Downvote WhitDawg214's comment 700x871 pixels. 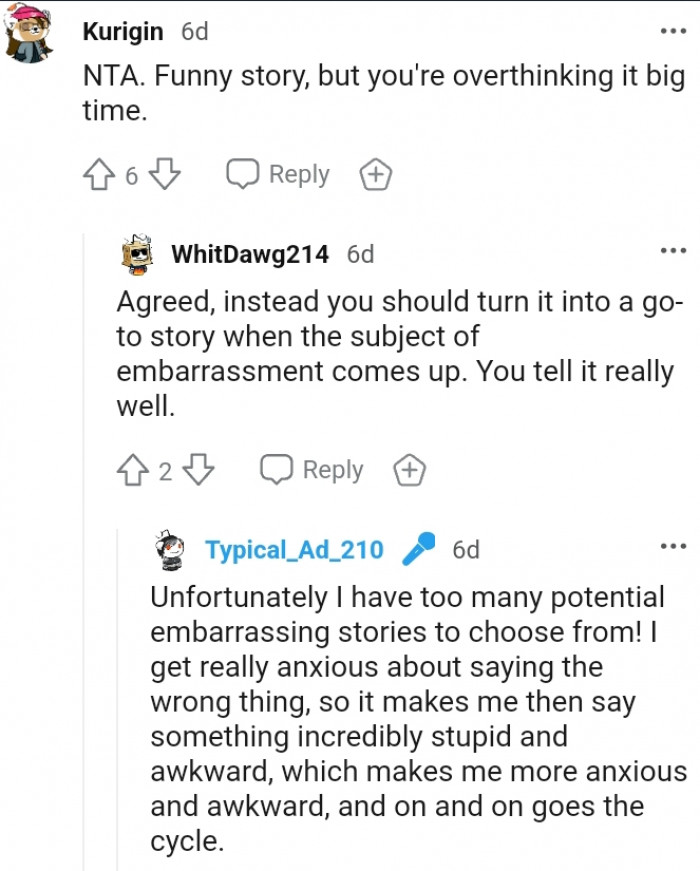click(200, 470)
